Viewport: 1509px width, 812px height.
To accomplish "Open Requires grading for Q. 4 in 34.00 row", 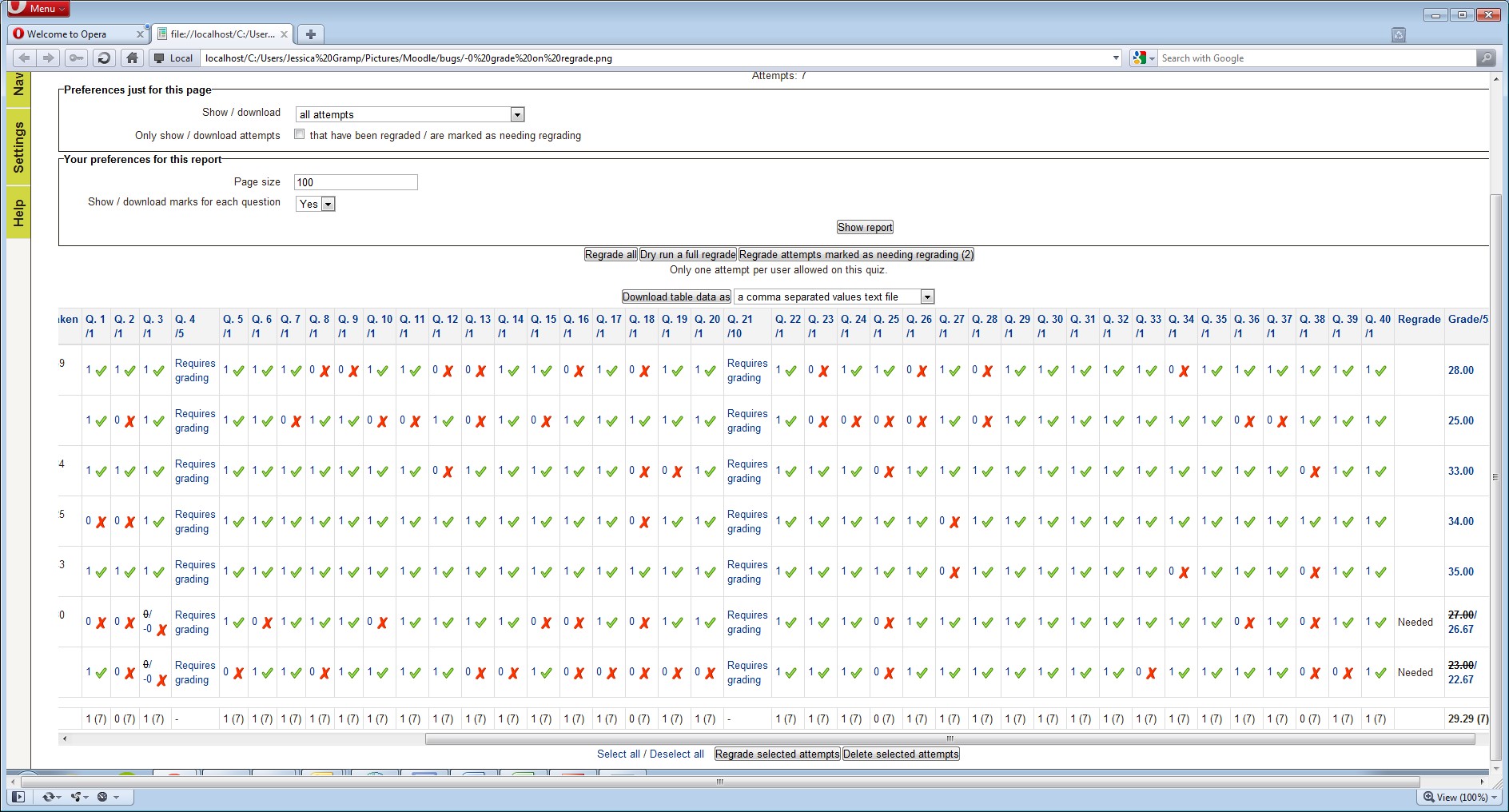I will pos(195,521).
